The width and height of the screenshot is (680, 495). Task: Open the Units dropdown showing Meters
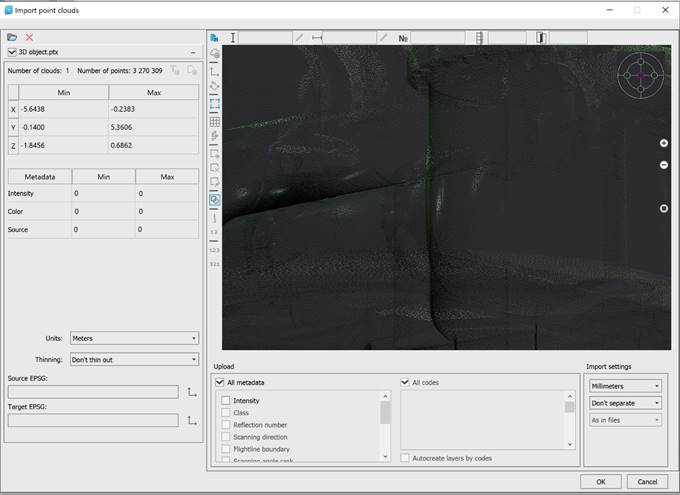click(134, 338)
